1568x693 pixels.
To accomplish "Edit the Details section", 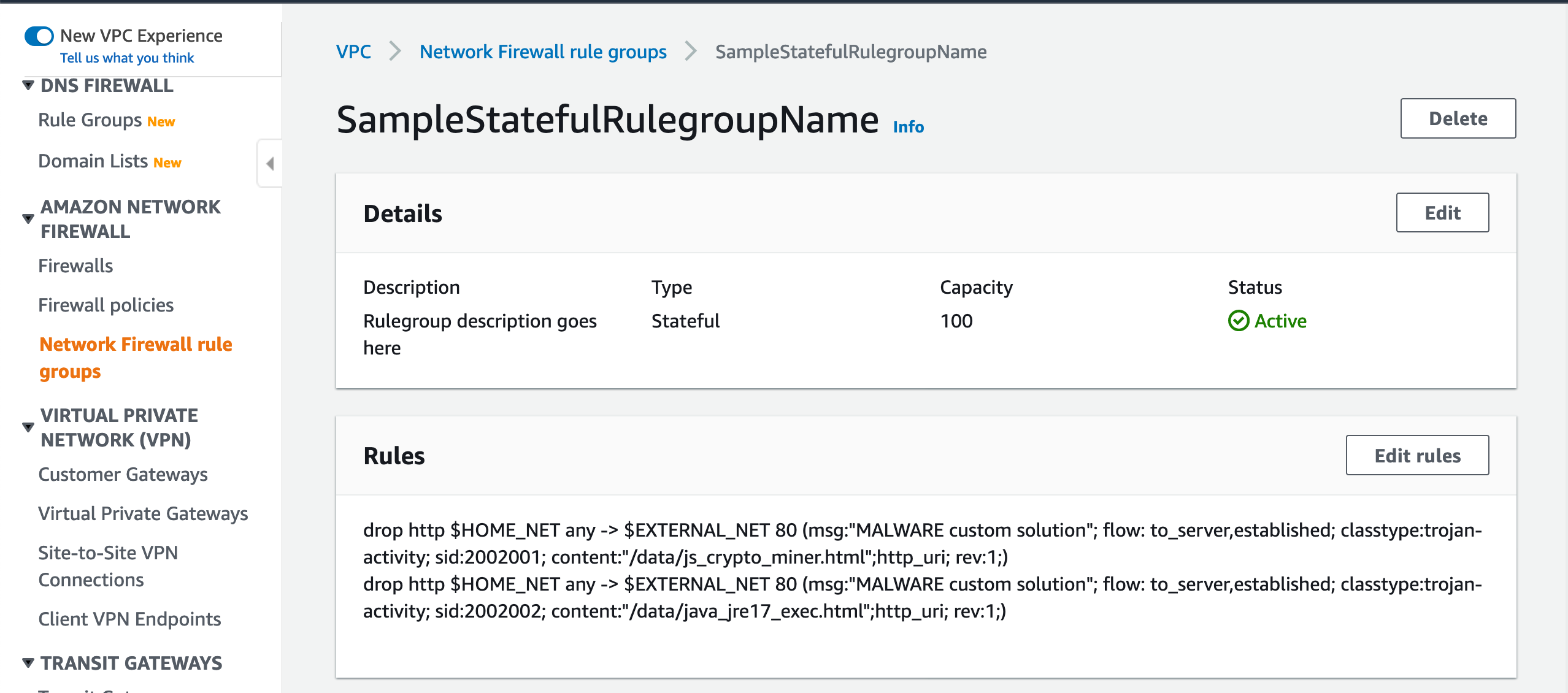I will coord(1442,212).
